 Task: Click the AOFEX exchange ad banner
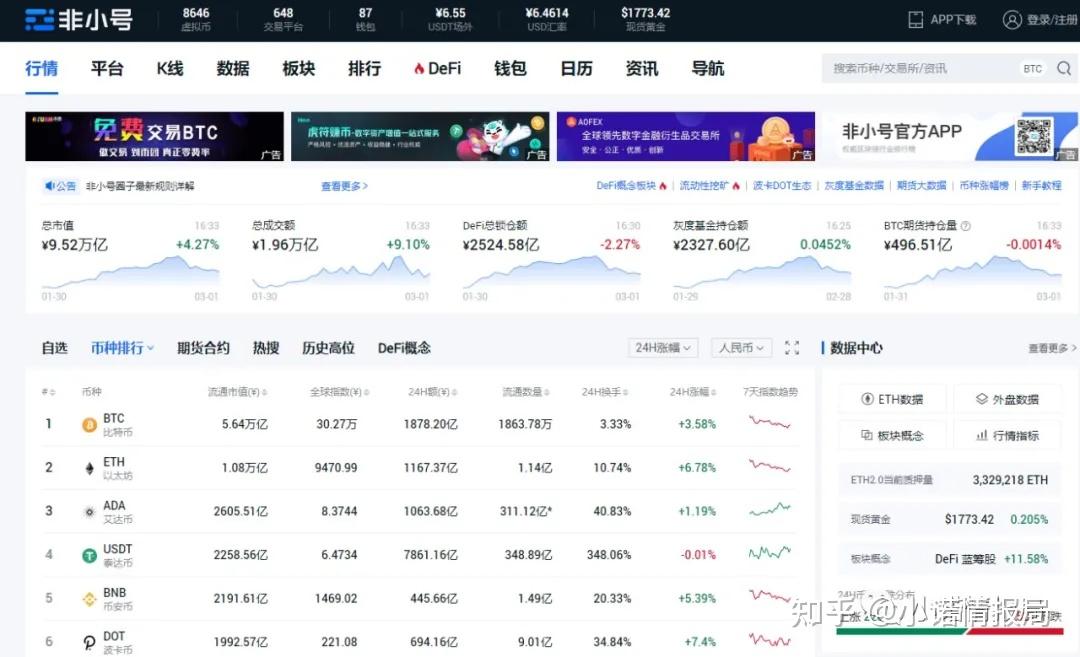tap(685, 136)
